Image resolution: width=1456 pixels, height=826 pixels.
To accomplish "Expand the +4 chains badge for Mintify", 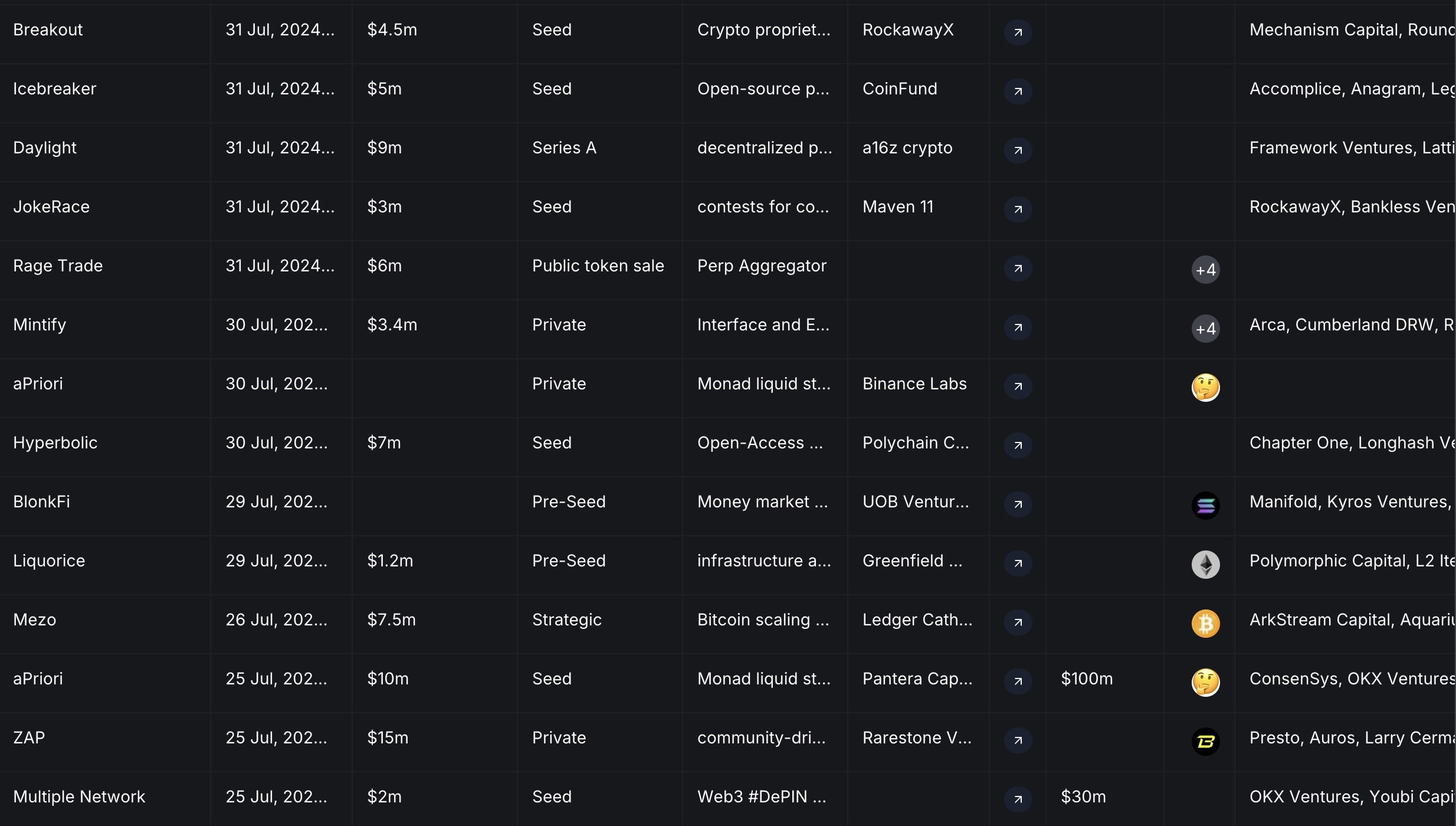I will tap(1205, 329).
